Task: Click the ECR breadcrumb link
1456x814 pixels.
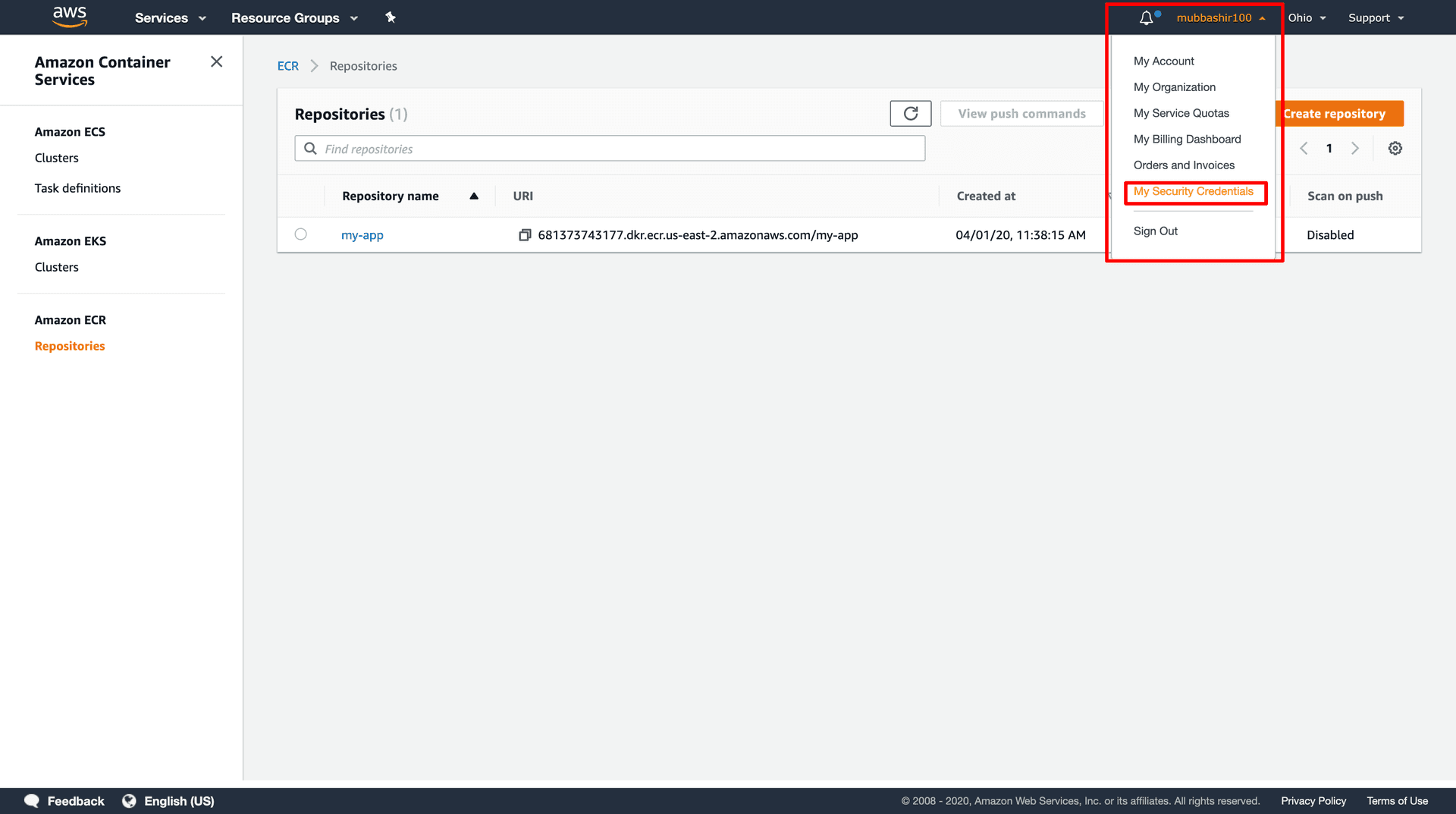Action: [x=288, y=66]
